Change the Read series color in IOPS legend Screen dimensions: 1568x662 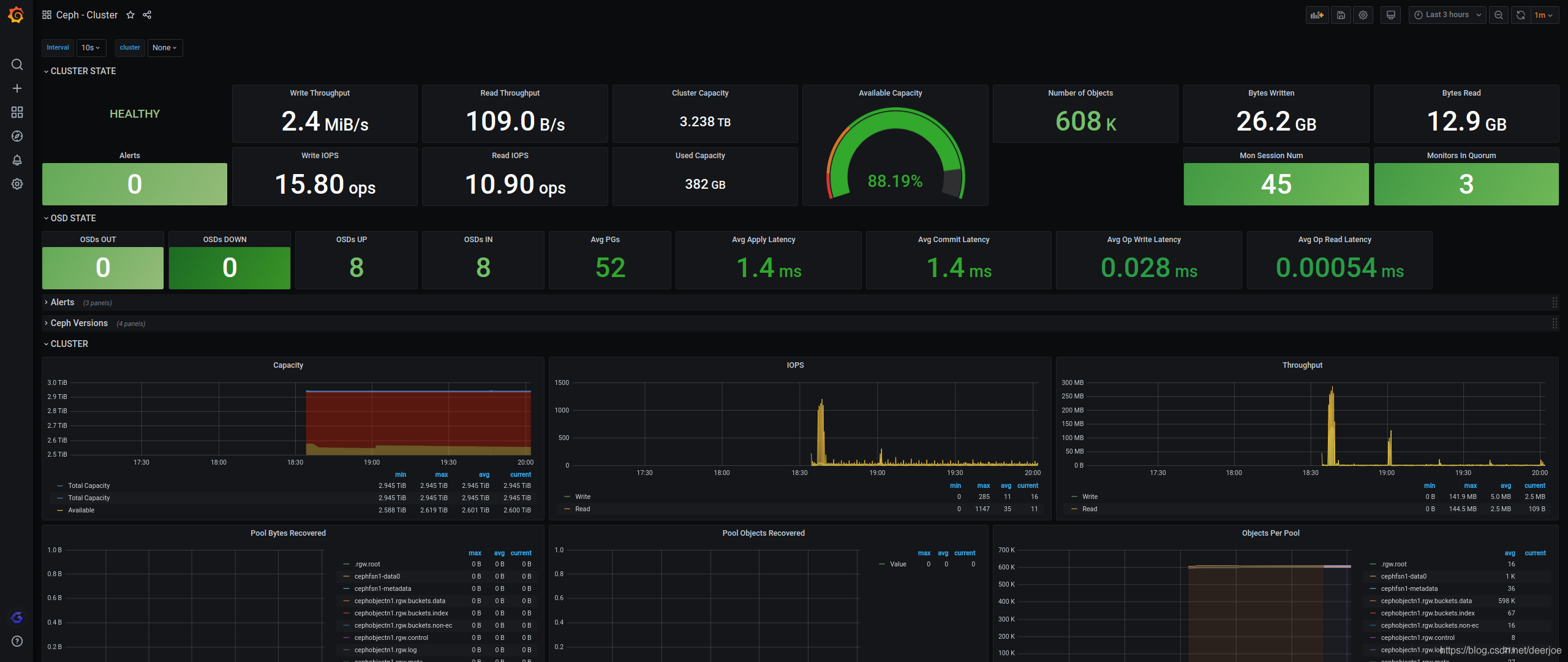click(567, 509)
